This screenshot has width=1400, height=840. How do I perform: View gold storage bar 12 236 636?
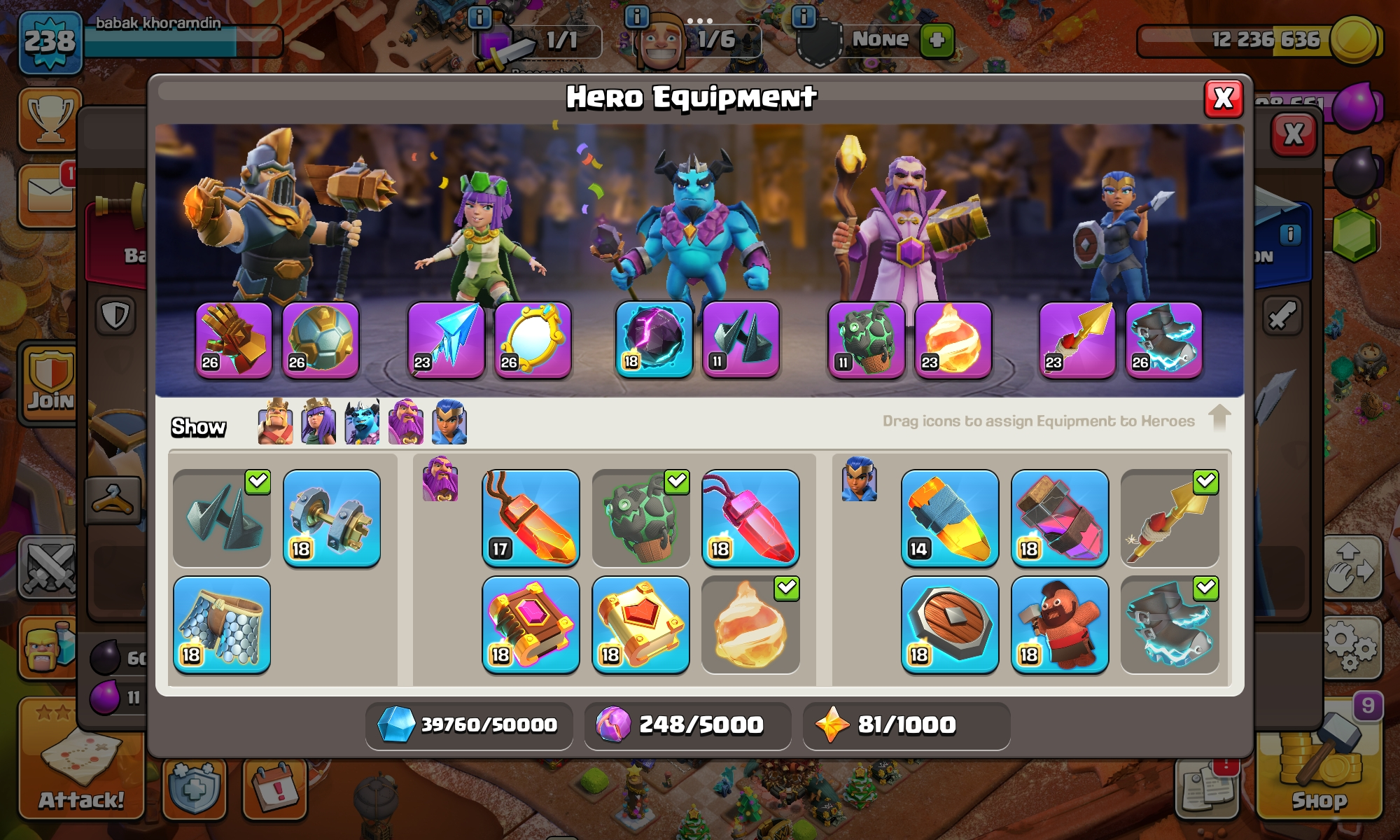click(x=1260, y=40)
